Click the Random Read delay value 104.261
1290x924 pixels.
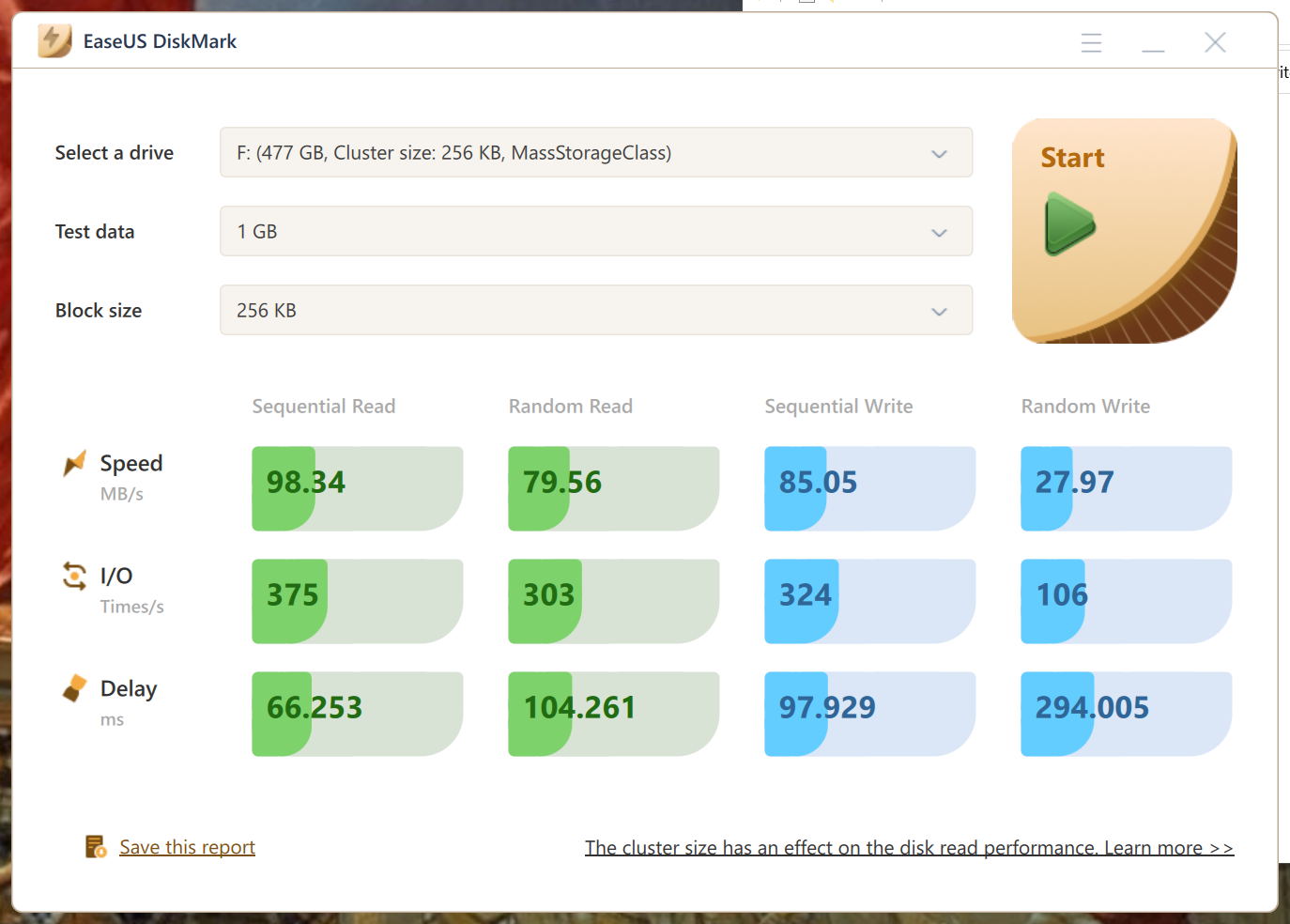pyautogui.click(x=579, y=708)
